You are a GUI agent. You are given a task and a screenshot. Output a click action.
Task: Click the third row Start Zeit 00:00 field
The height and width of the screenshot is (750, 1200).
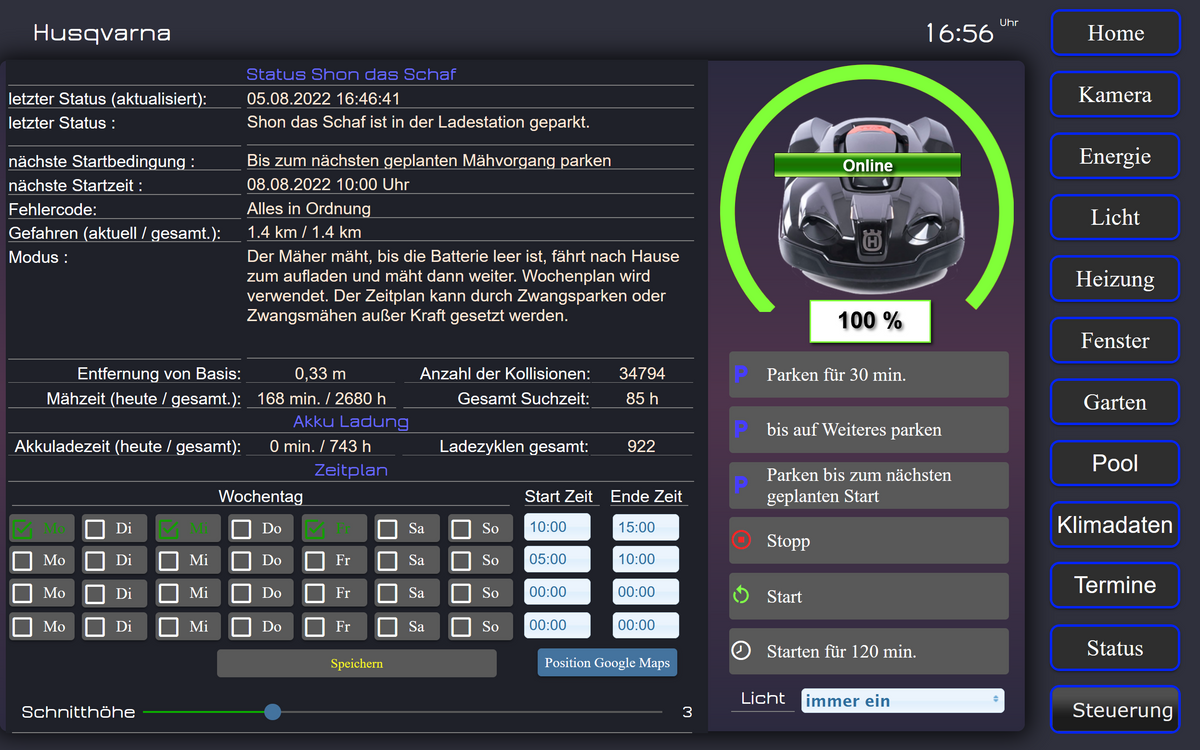pos(557,592)
